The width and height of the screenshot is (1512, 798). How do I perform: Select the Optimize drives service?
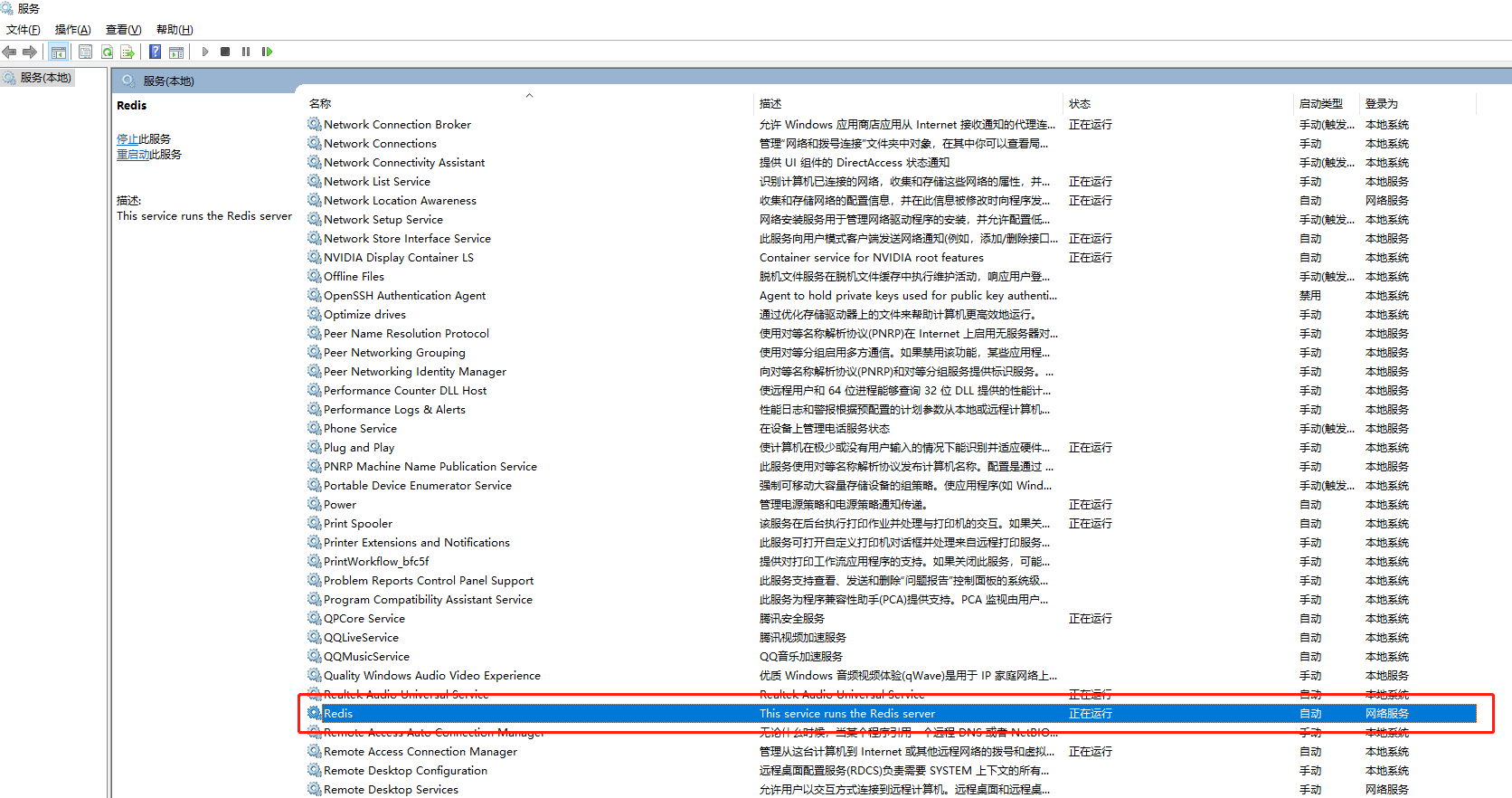pyautogui.click(x=364, y=315)
